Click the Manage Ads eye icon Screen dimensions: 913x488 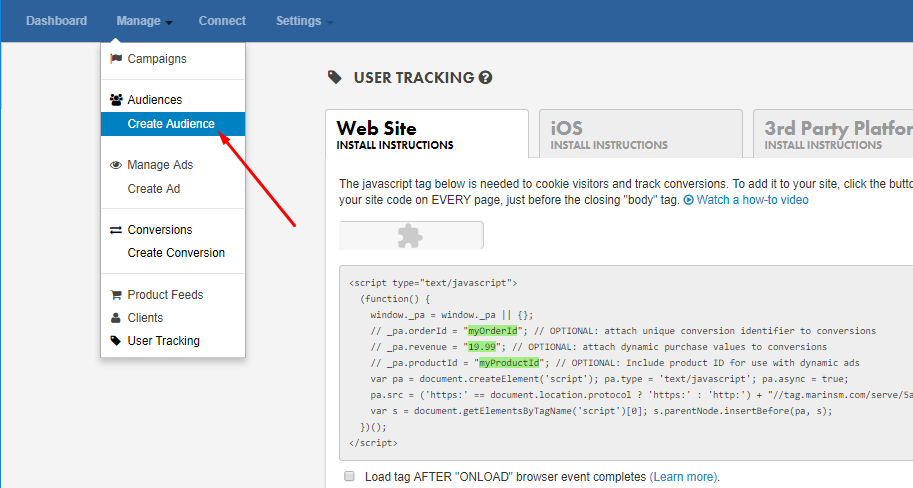(116, 165)
